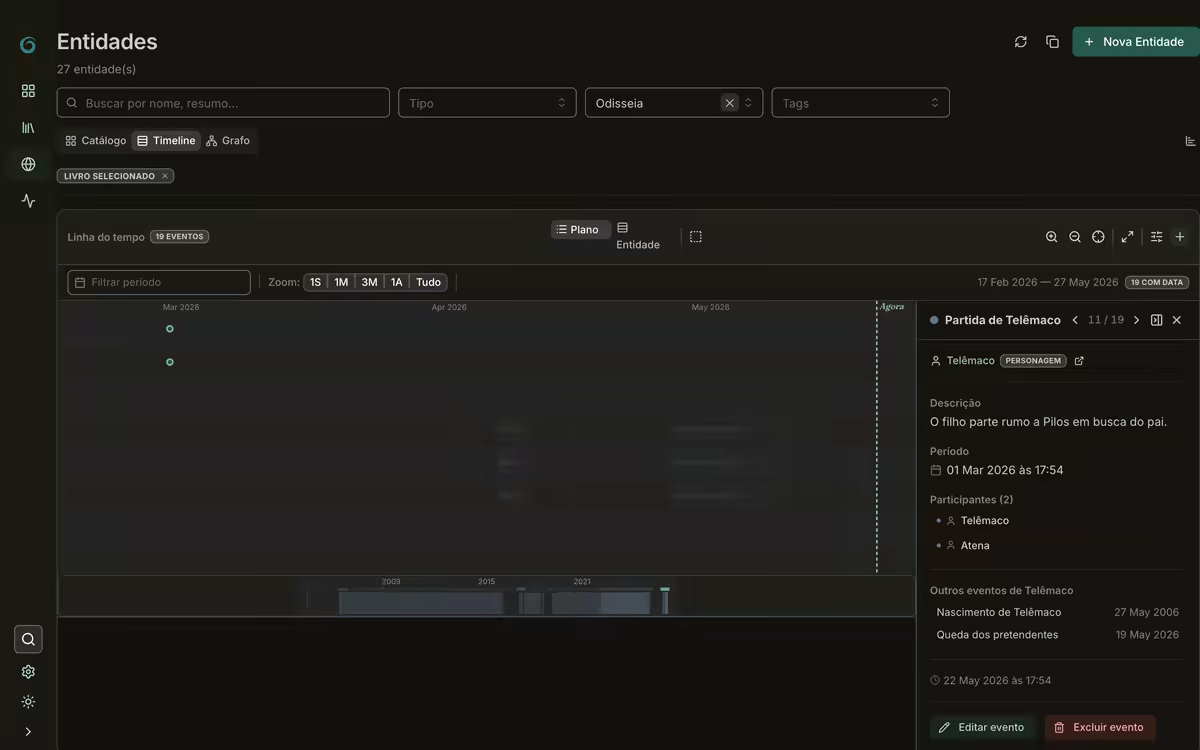Open the Tags dropdown
Viewport: 1200px width, 750px height.
coord(860,103)
